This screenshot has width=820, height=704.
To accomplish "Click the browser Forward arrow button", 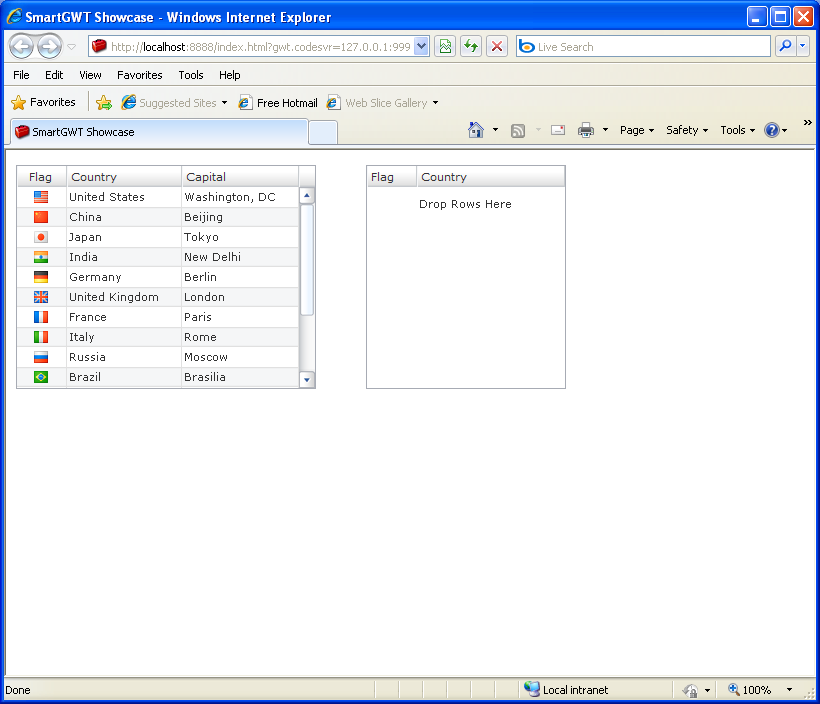I will [49, 47].
